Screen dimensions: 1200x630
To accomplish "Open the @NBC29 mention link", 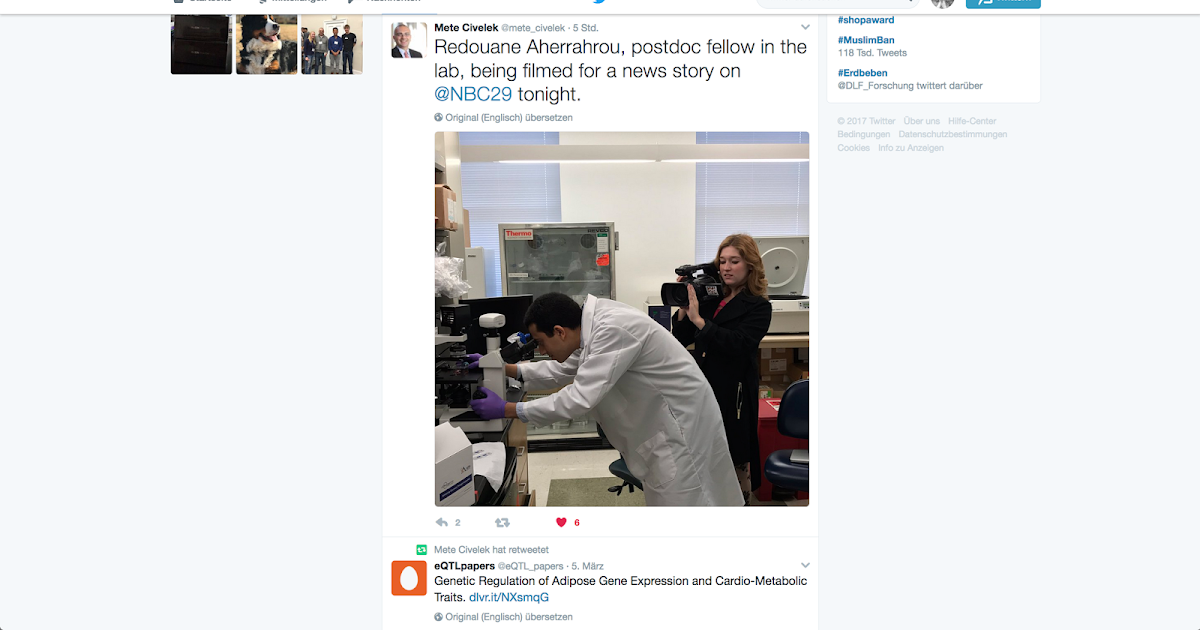I will (473, 94).
